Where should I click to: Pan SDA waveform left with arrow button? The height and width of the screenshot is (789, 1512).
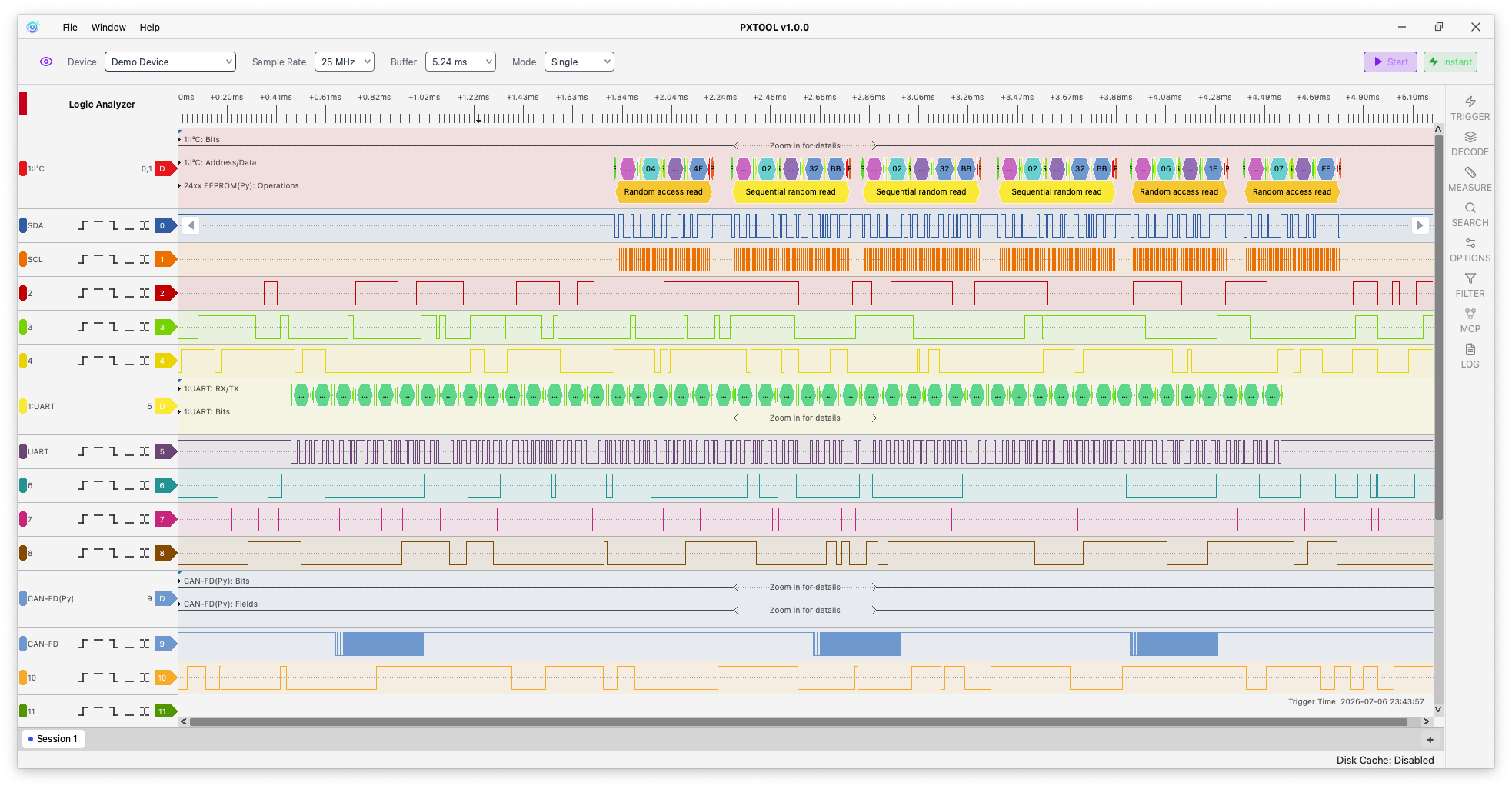pos(191,225)
